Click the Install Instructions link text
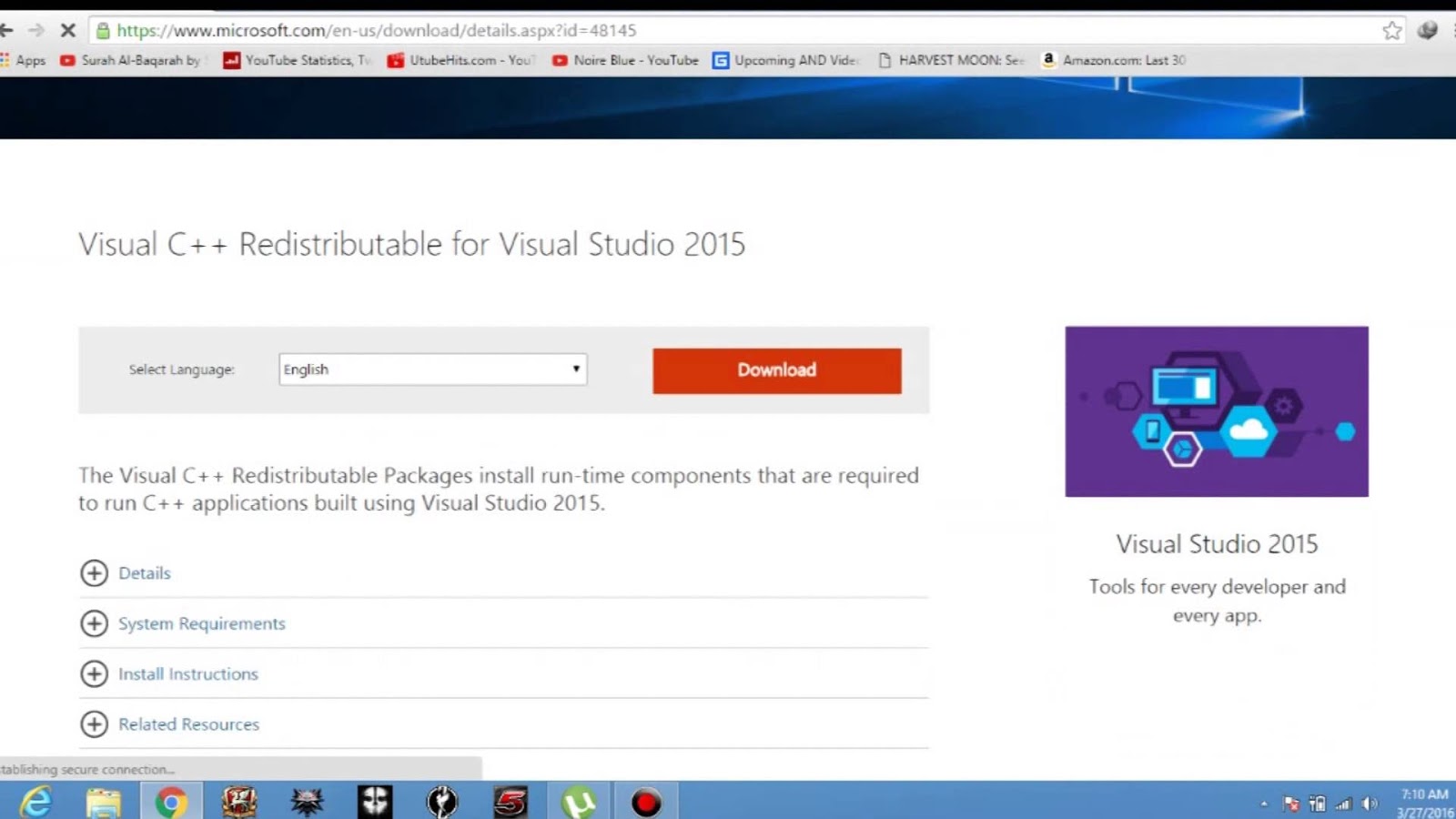 tap(188, 674)
